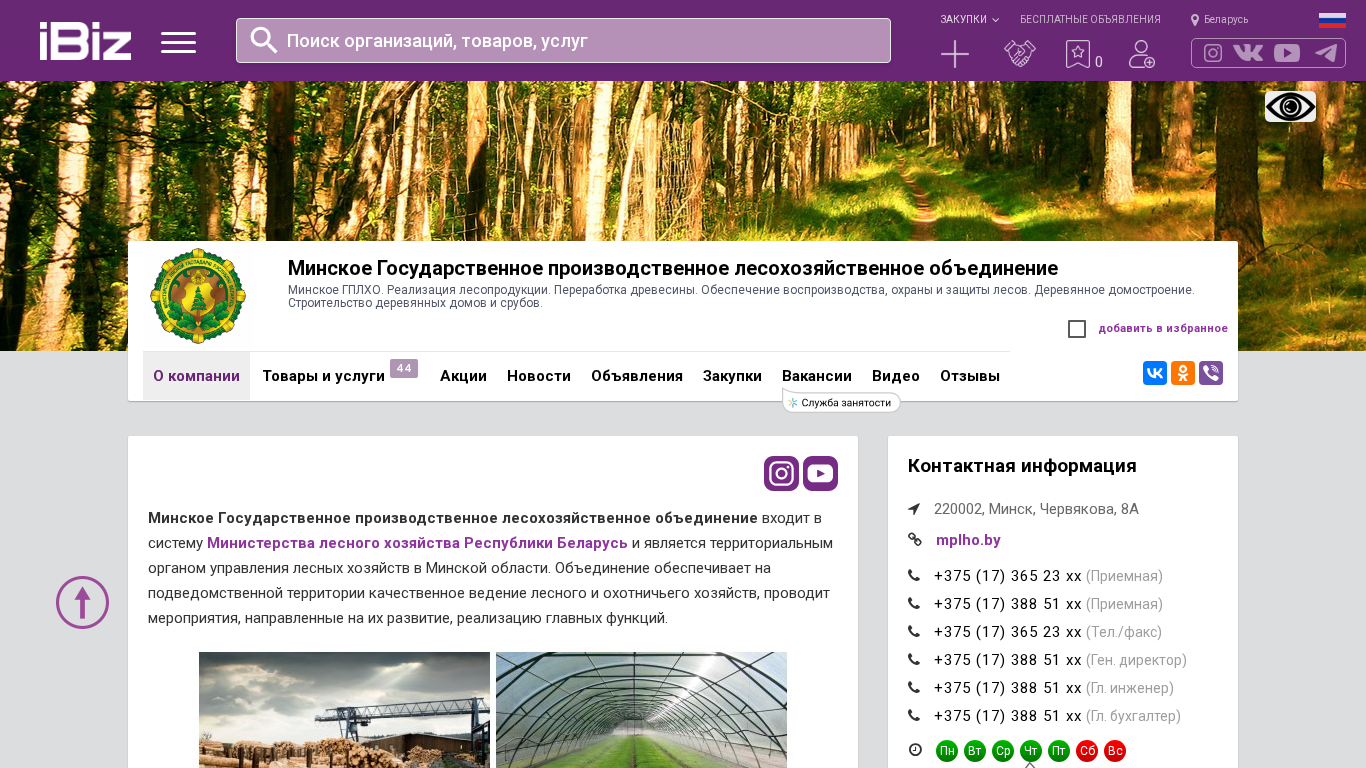
Task: Follow the Министерства лесного хозяйства link
Action: [x=417, y=543]
